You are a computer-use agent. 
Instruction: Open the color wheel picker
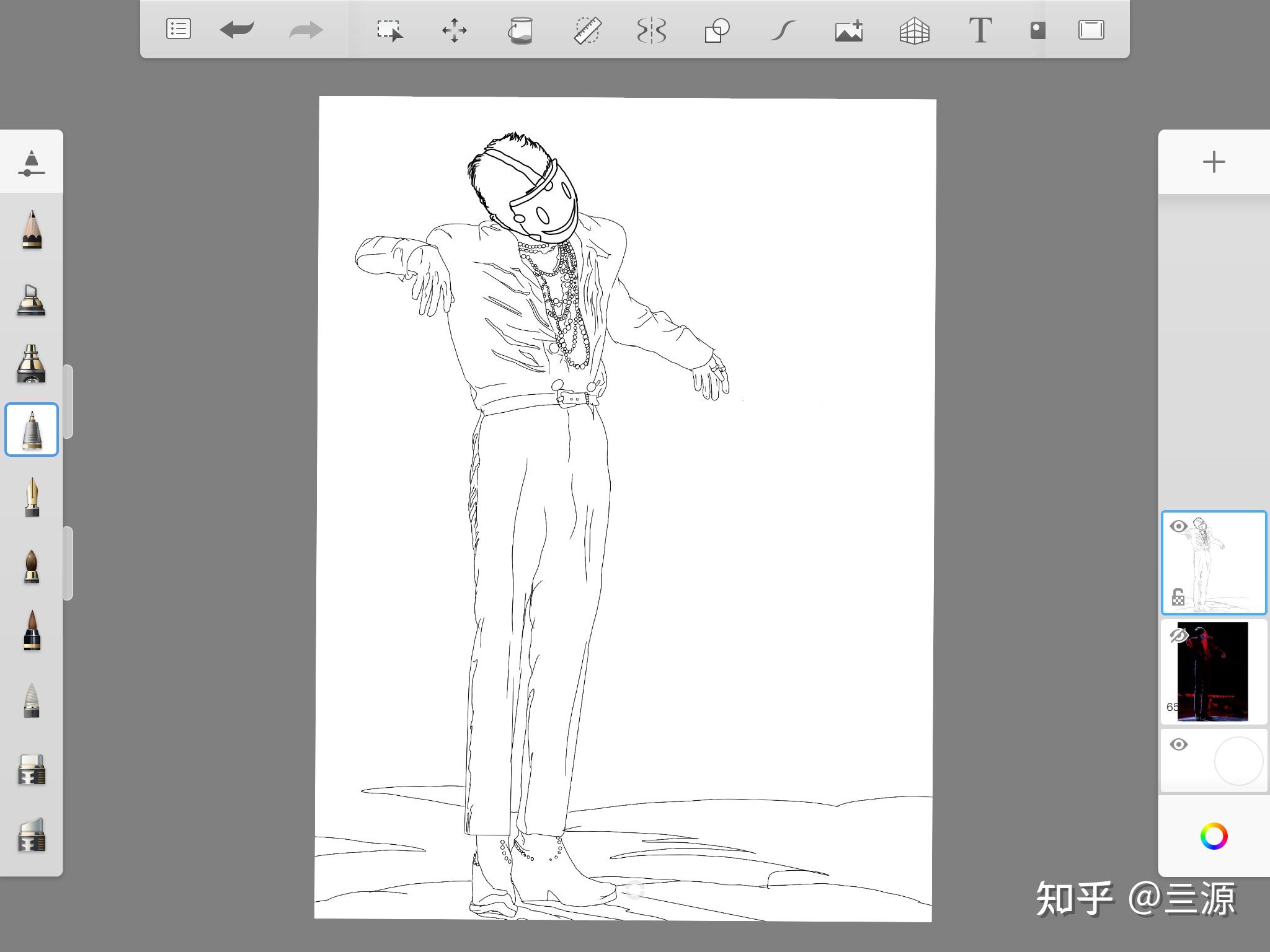point(1214,837)
